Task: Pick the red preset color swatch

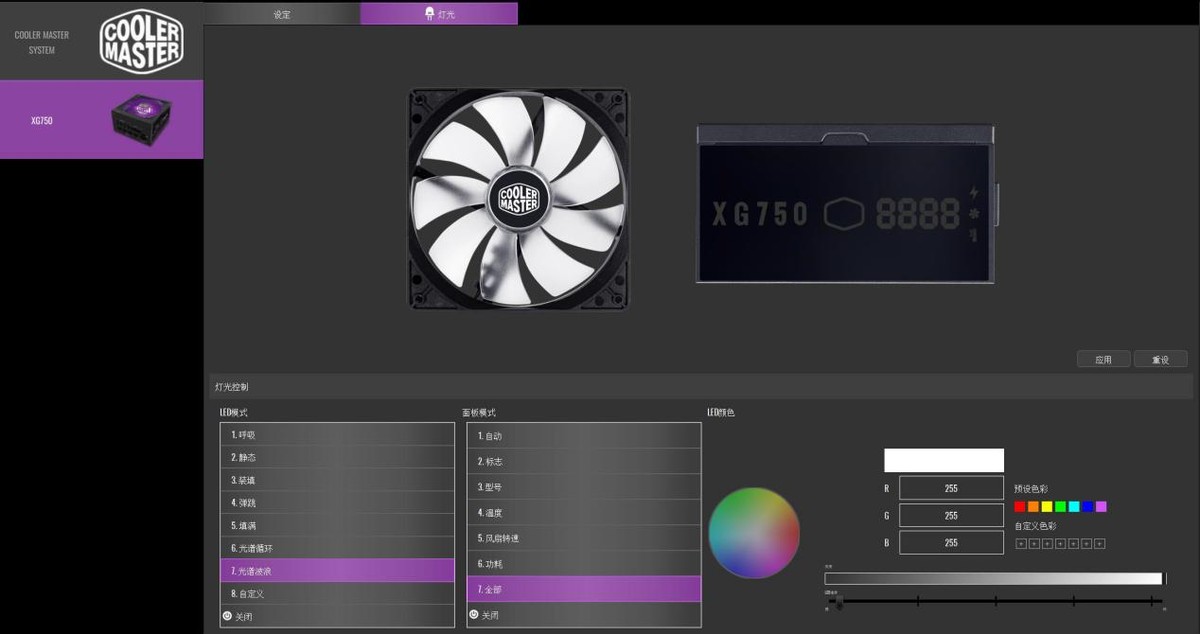Action: coord(1020,507)
